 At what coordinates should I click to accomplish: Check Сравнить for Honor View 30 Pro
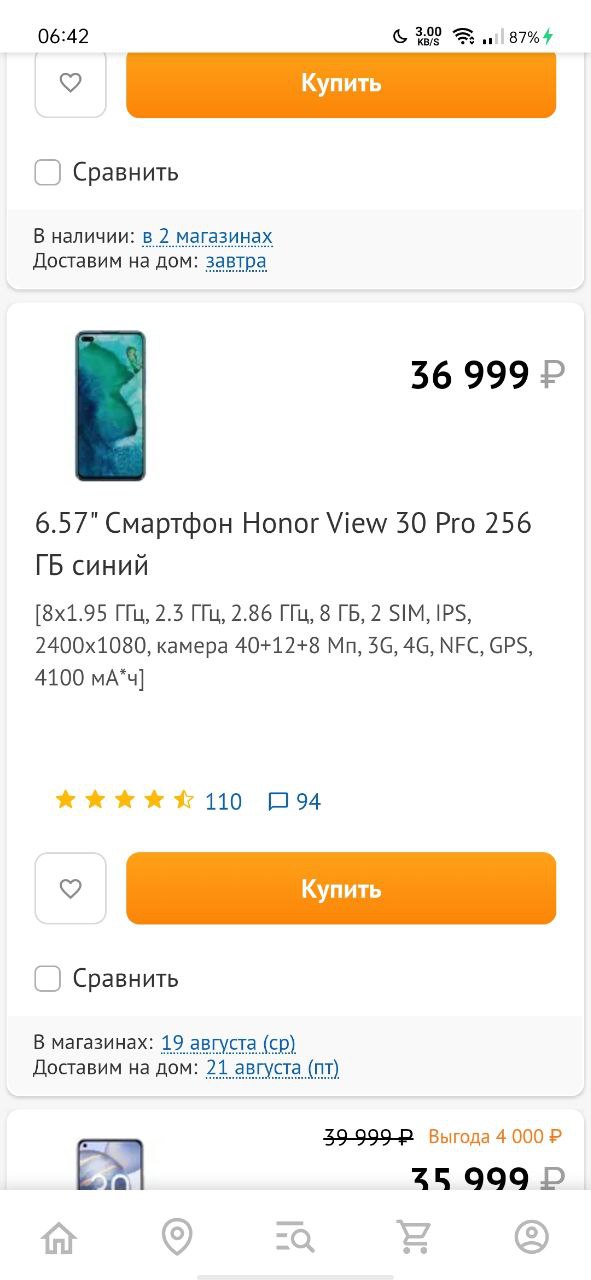[47, 978]
